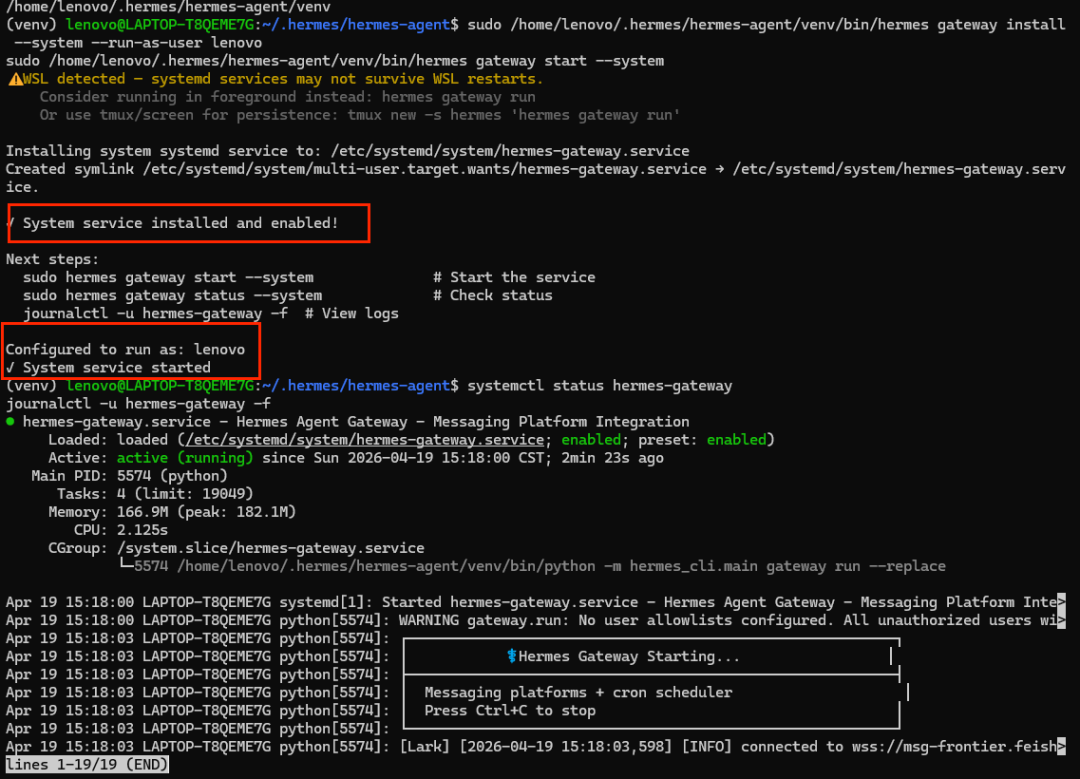Click the preset: enabled value
The width and height of the screenshot is (1080, 779).
click(737, 439)
